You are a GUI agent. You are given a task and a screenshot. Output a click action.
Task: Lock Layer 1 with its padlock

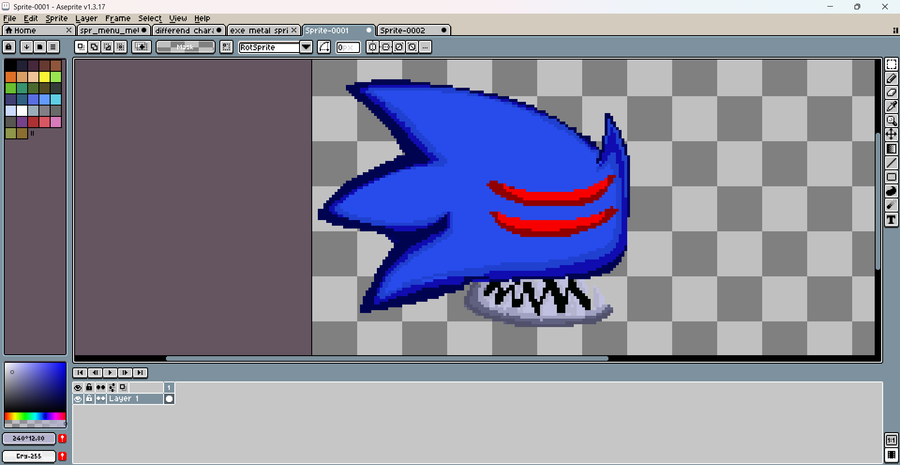click(89, 398)
